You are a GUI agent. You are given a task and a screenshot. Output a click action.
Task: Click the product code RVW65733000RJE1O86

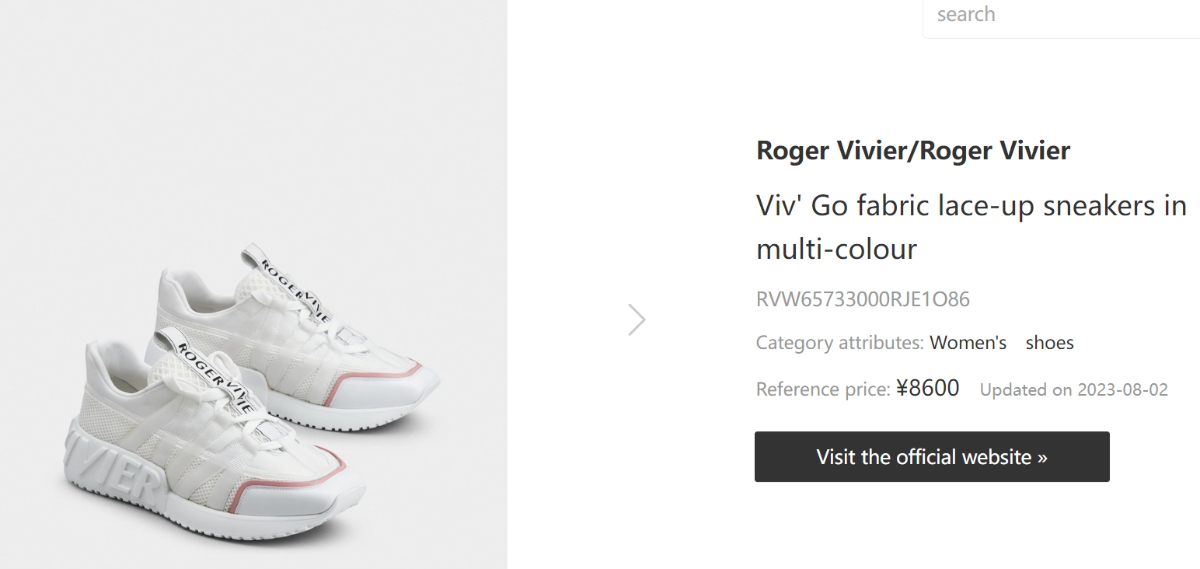(x=863, y=299)
